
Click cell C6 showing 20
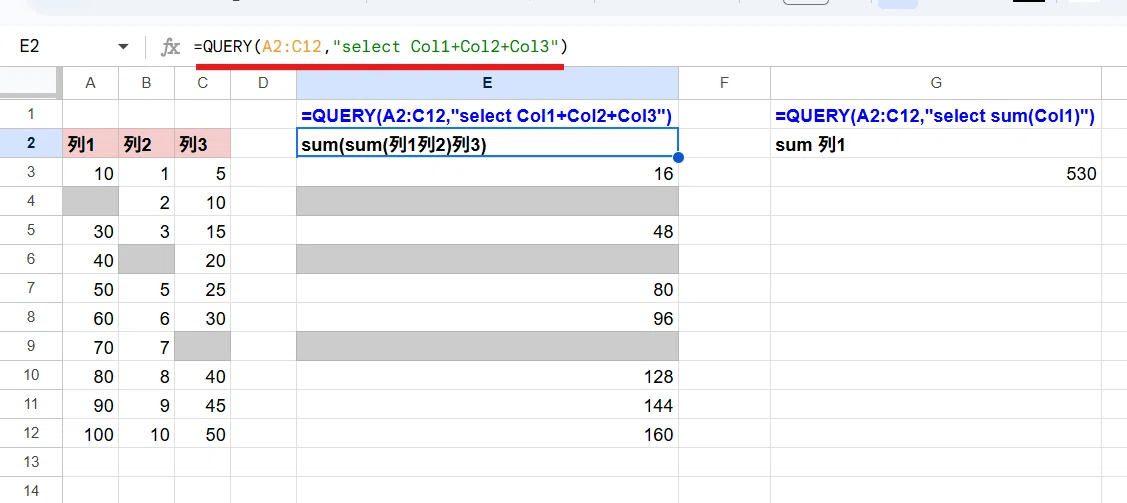coord(203,260)
